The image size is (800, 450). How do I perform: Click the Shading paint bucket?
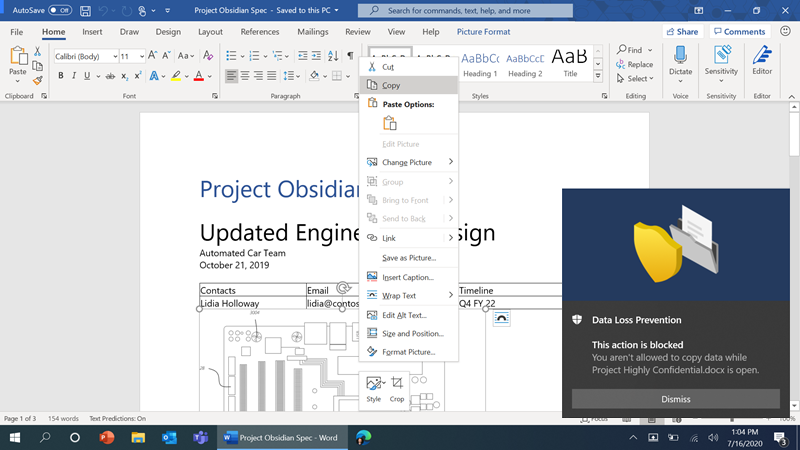pos(314,76)
